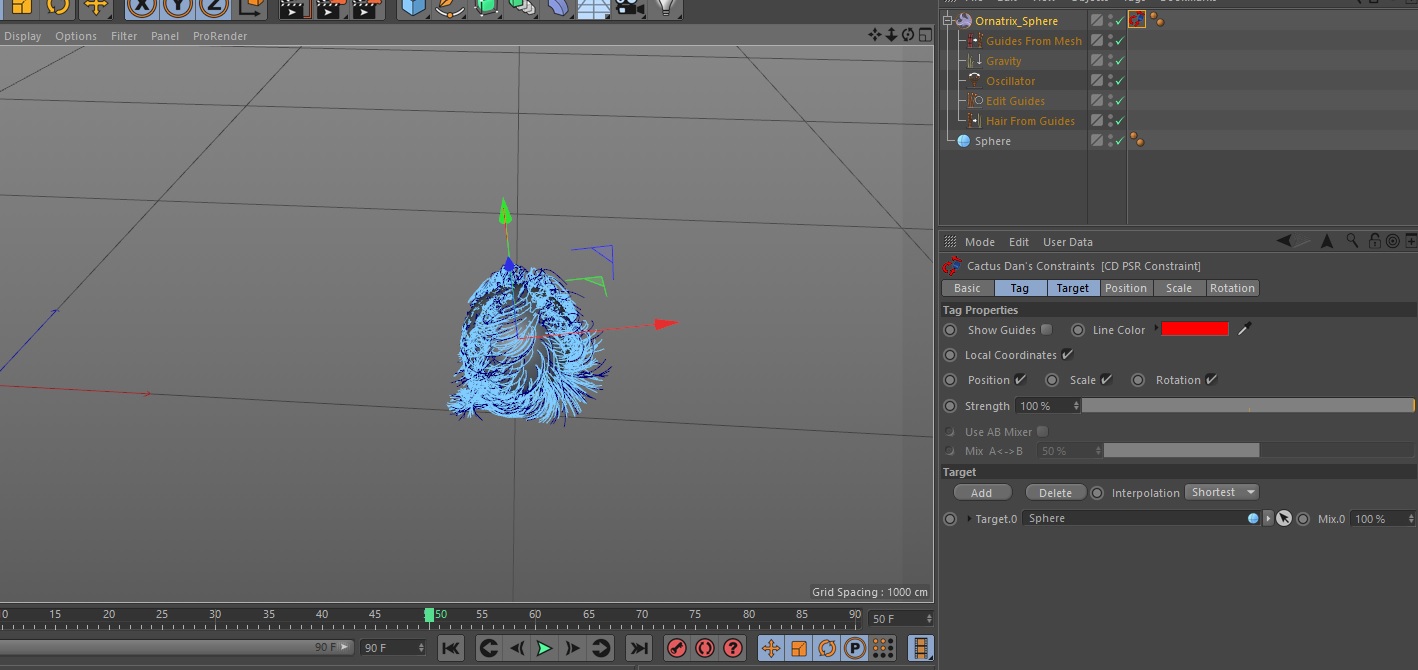Toggle the PLA parameter 'P' key icon
This screenshot has height=670, width=1418.
point(854,648)
